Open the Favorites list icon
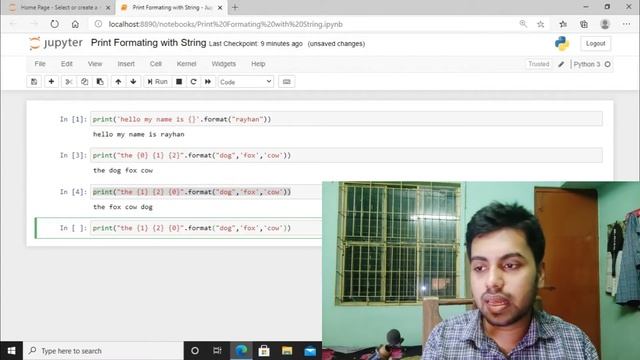The width and height of the screenshot is (640, 360). coord(563,24)
